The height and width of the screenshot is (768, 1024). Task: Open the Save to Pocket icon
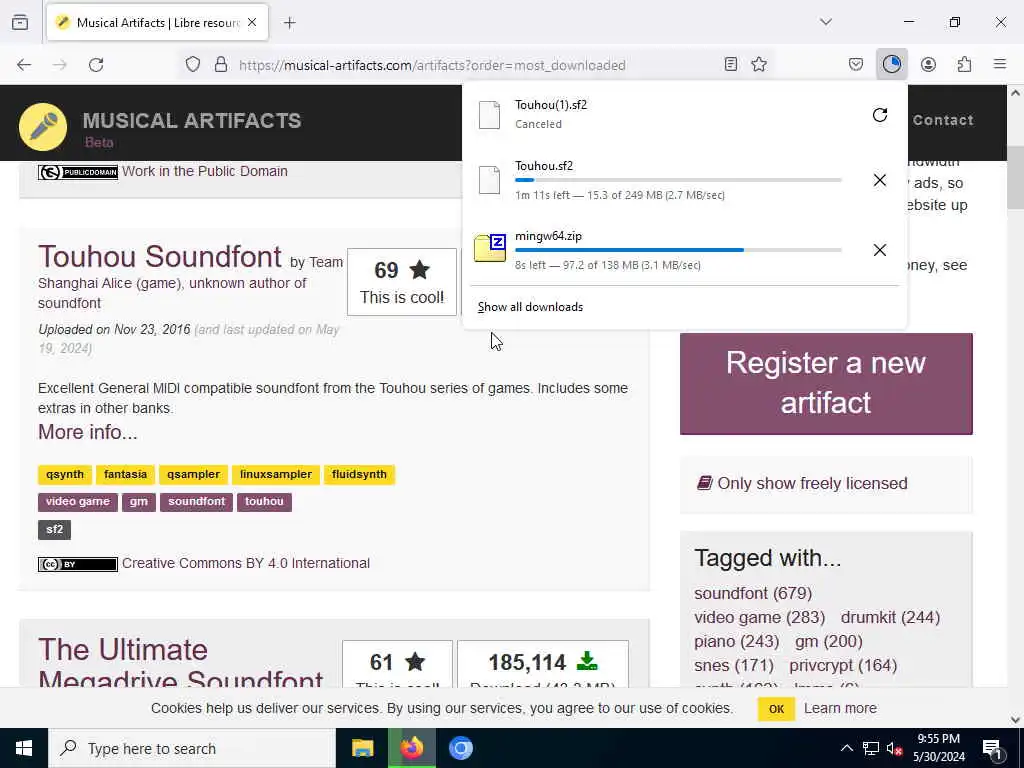click(856, 64)
